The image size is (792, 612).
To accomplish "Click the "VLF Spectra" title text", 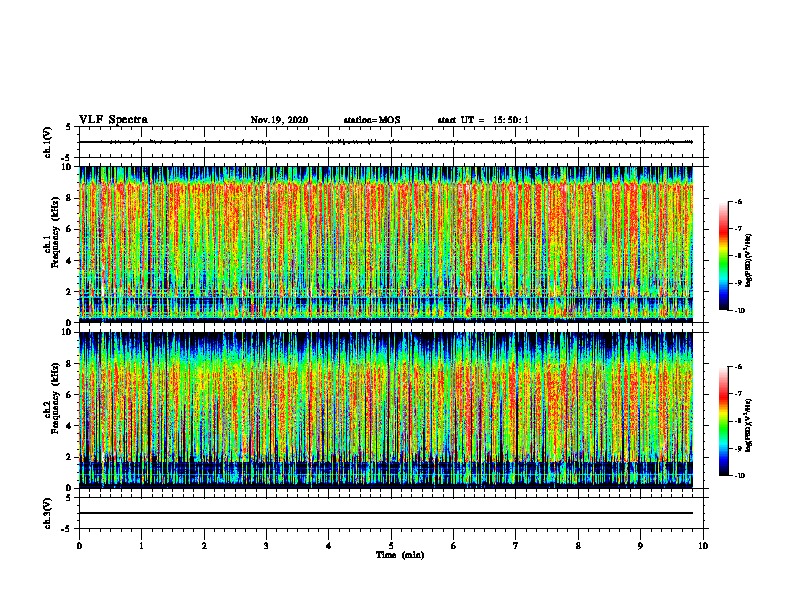I will 113,120.
